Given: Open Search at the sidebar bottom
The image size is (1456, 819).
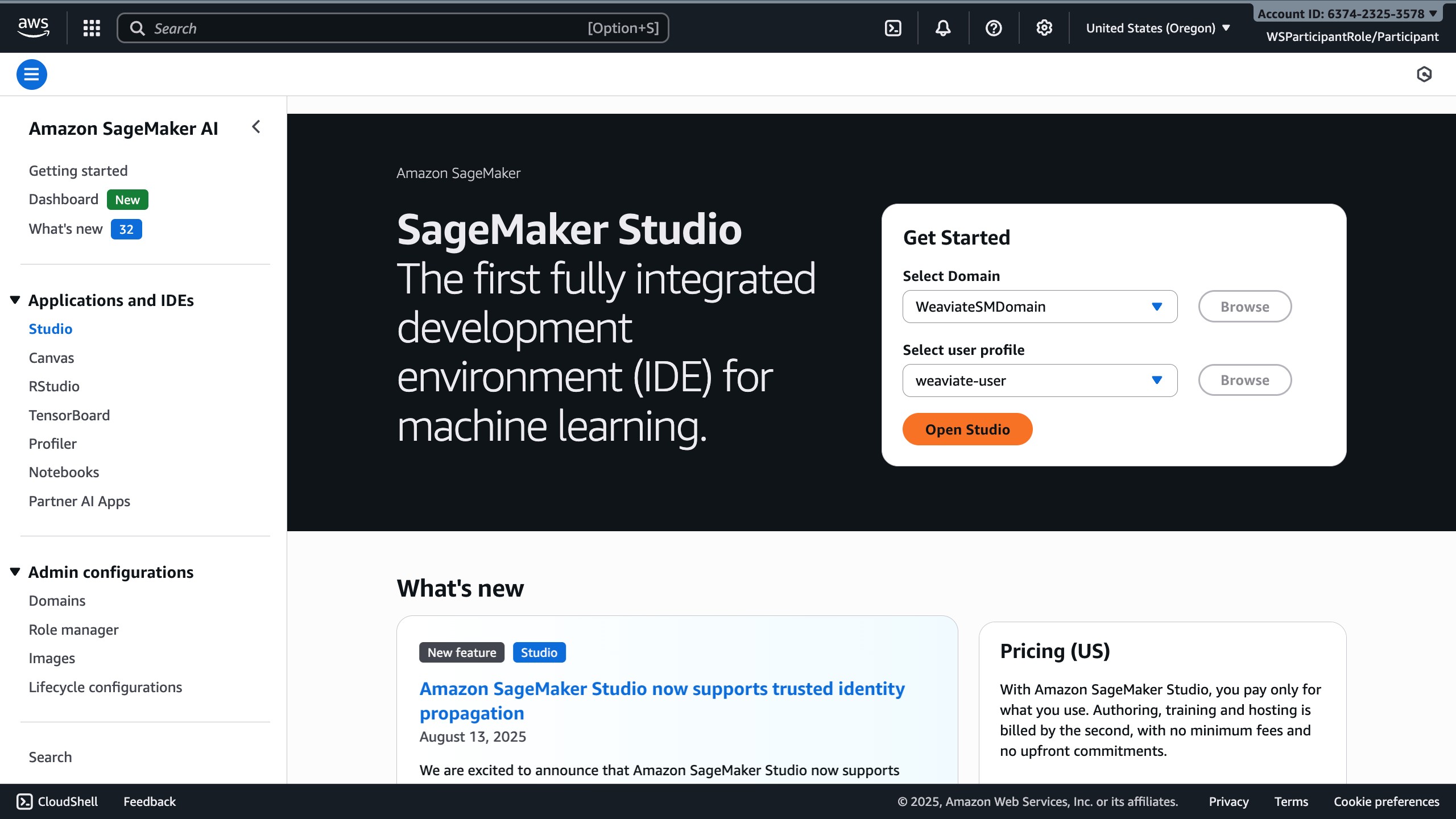Looking at the screenshot, I should [x=50, y=757].
